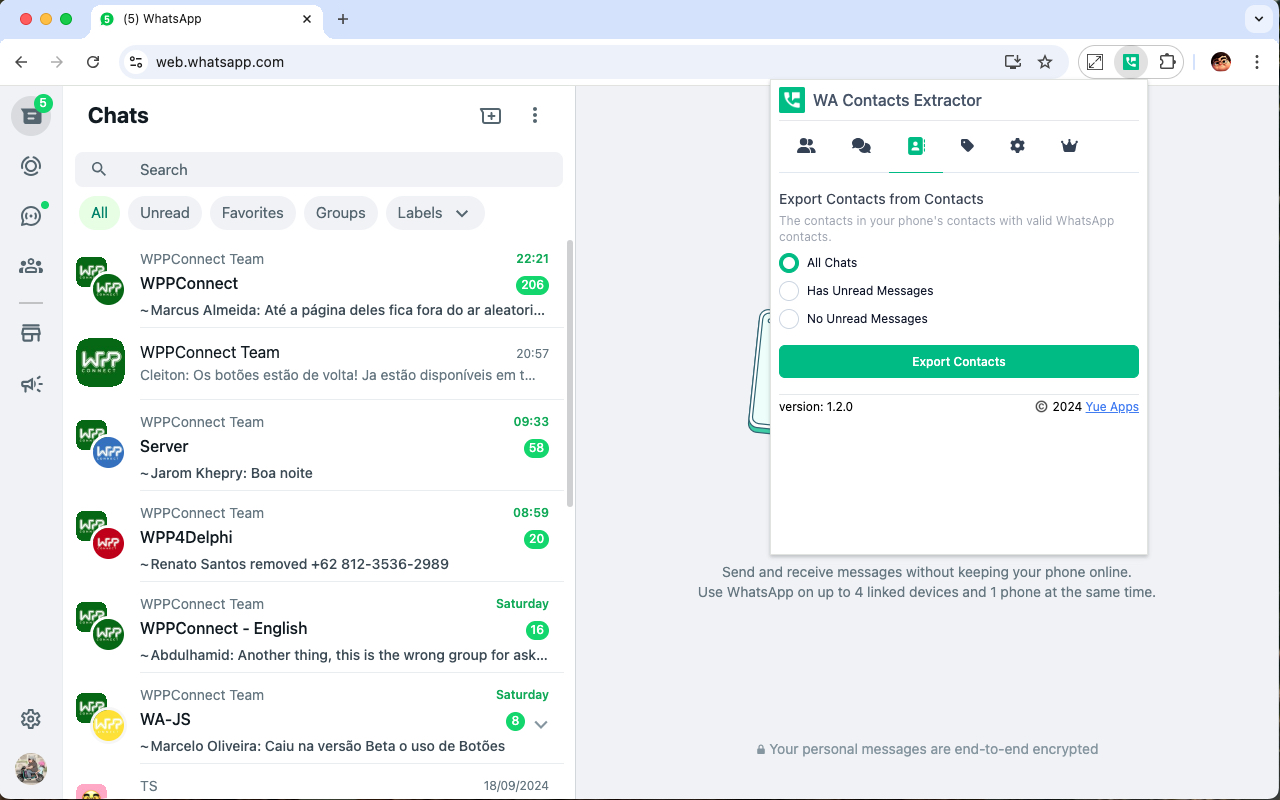The height and width of the screenshot is (800, 1280).
Task: Open the Advertise megaphone icon
Action: coord(31,384)
